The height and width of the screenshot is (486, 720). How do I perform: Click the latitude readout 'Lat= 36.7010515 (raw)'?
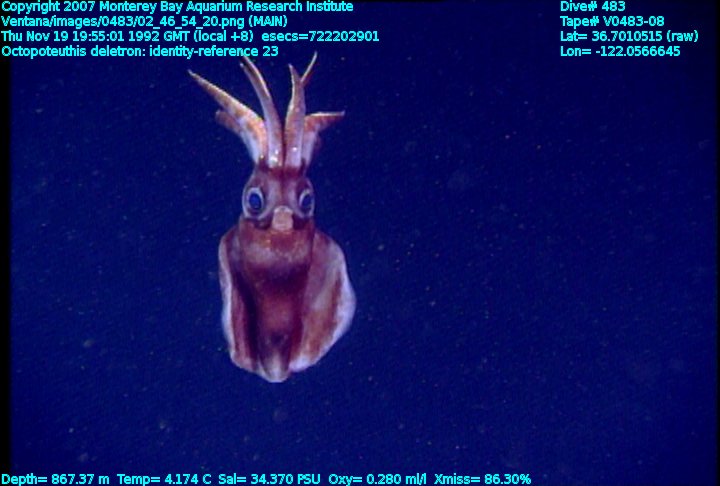pyautogui.click(x=629, y=36)
